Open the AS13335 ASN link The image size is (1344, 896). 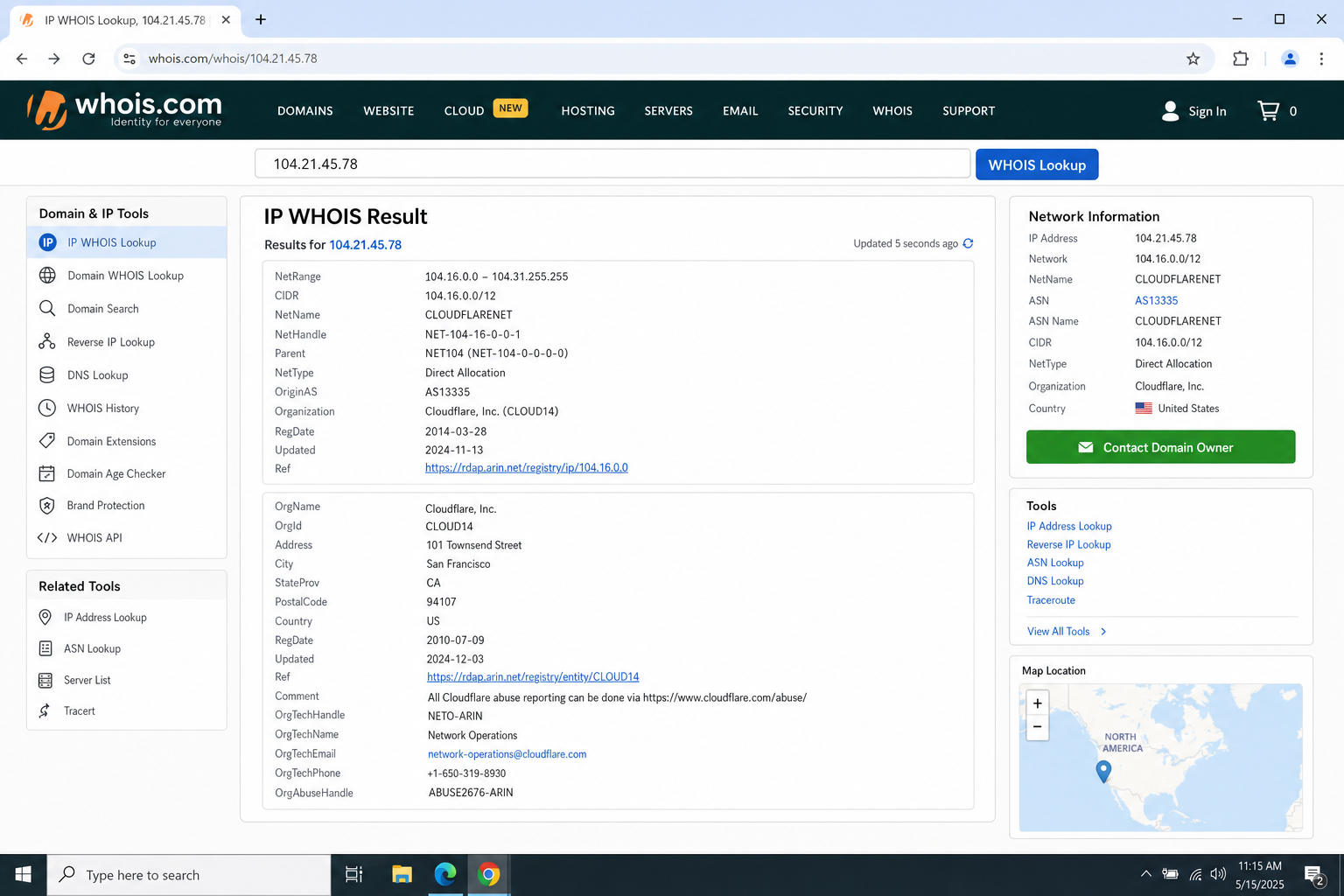1156,300
